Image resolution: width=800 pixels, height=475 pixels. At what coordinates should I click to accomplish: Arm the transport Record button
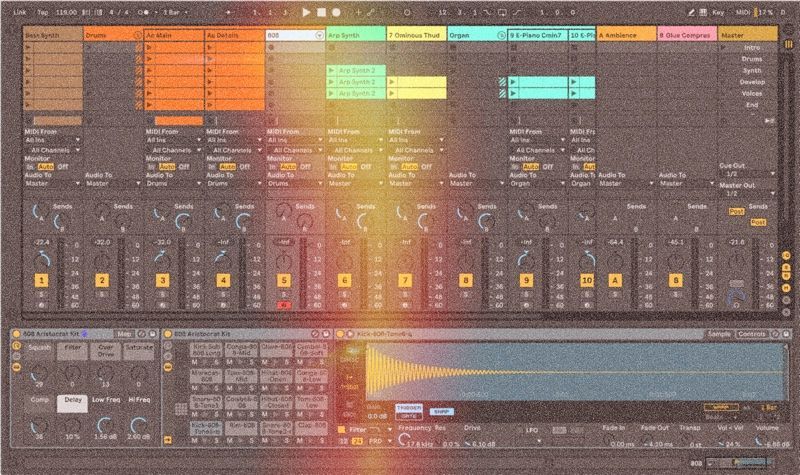(337, 12)
